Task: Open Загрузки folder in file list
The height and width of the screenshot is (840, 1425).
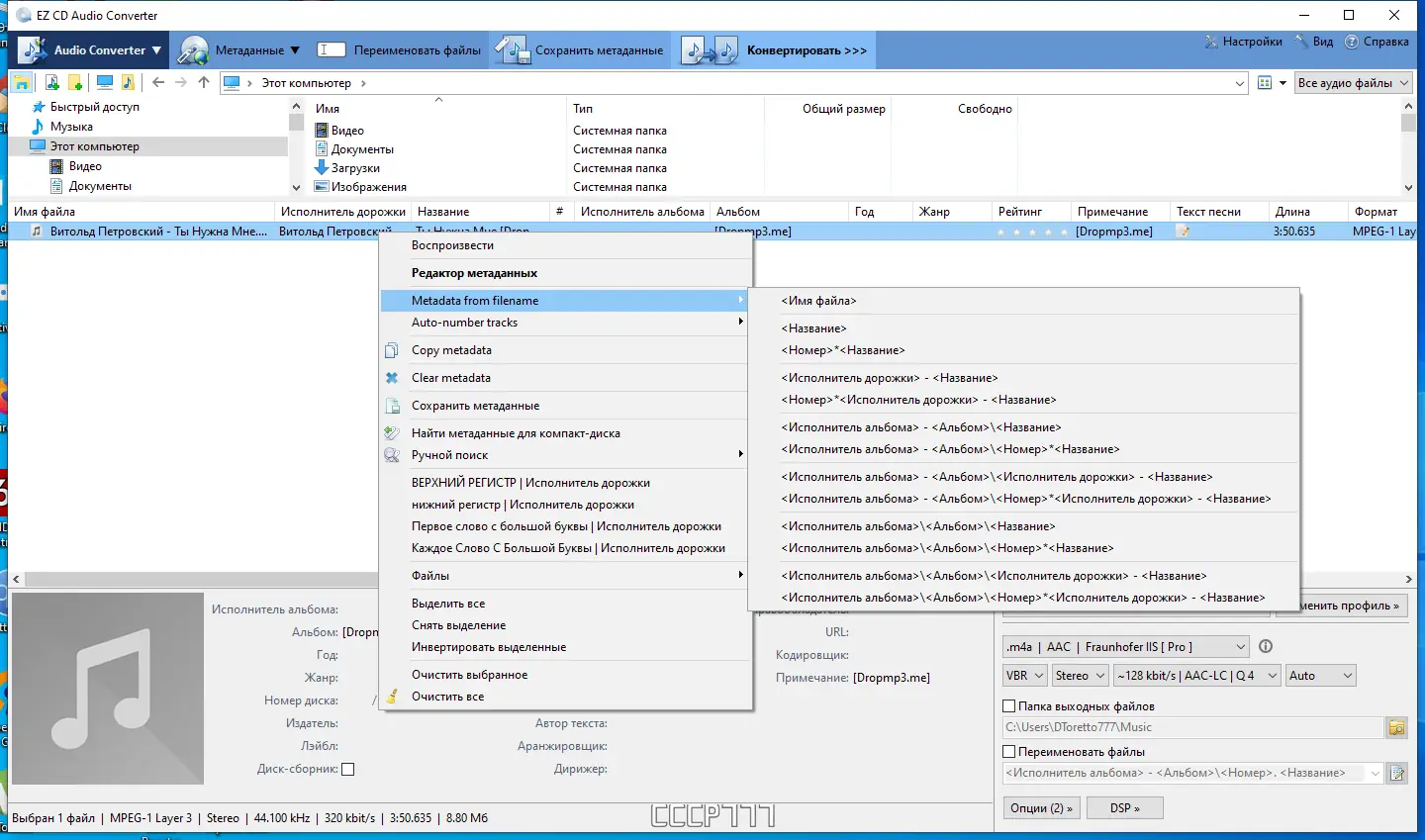Action: [x=355, y=168]
